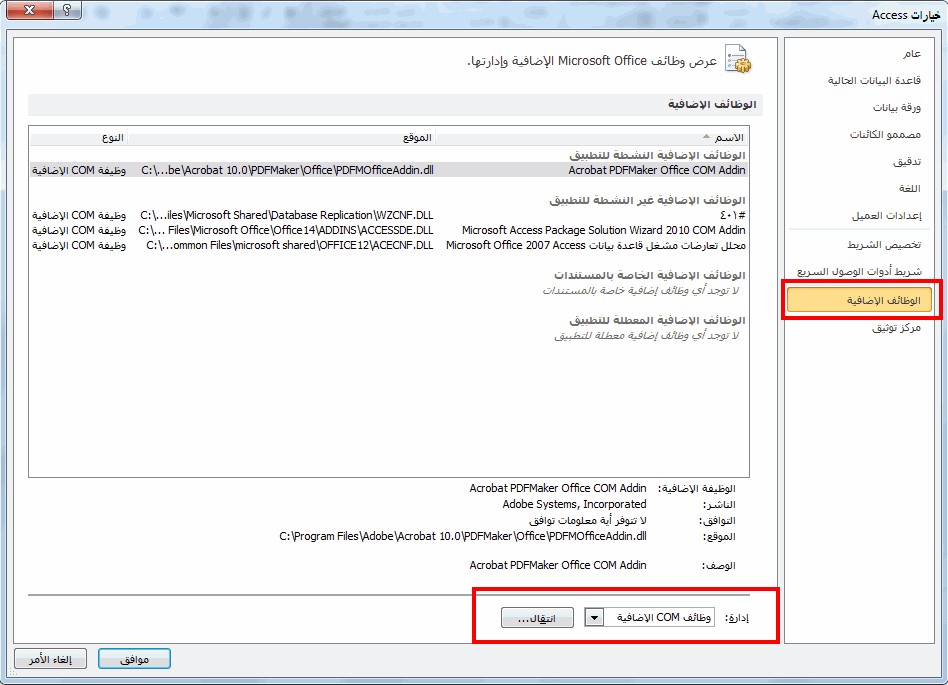Click the Name column sort arrow
The width and height of the screenshot is (948, 685).
pyautogui.click(x=706, y=137)
